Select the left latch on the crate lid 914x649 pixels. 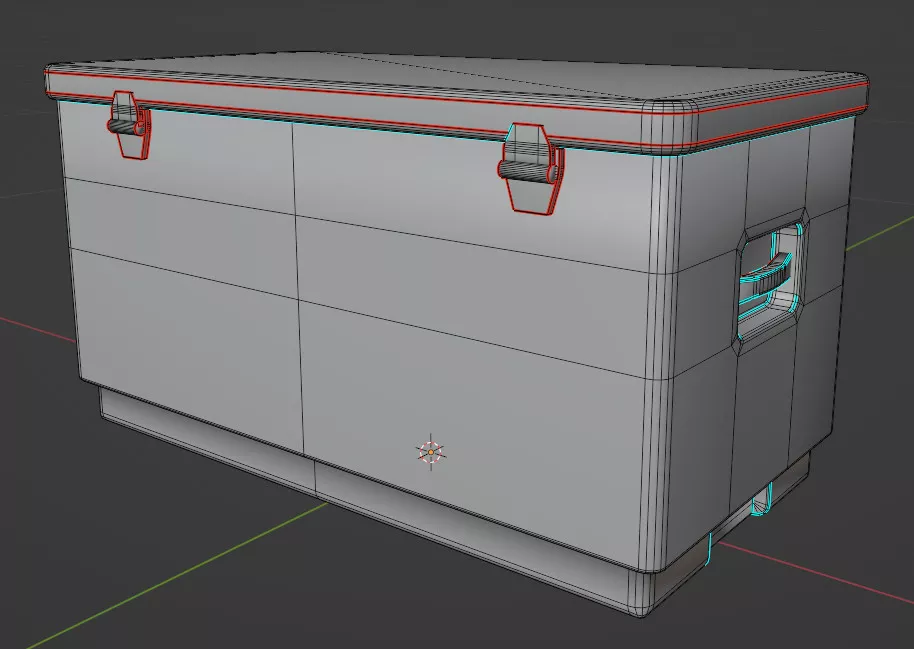128,127
